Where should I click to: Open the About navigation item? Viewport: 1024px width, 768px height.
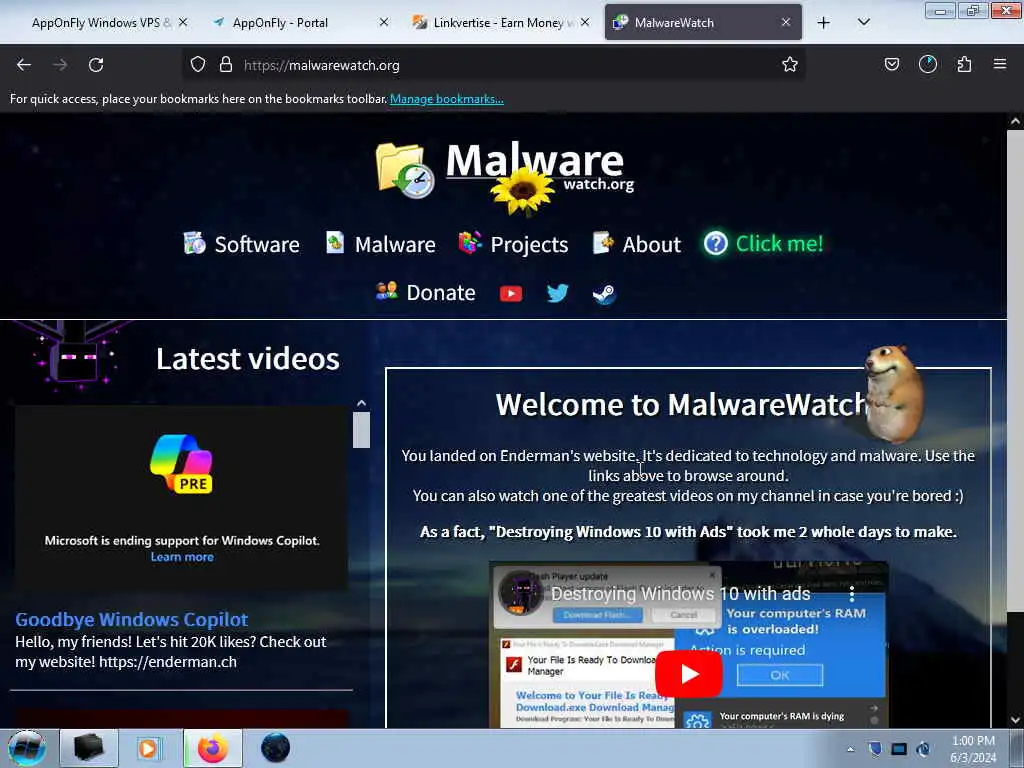click(x=637, y=244)
